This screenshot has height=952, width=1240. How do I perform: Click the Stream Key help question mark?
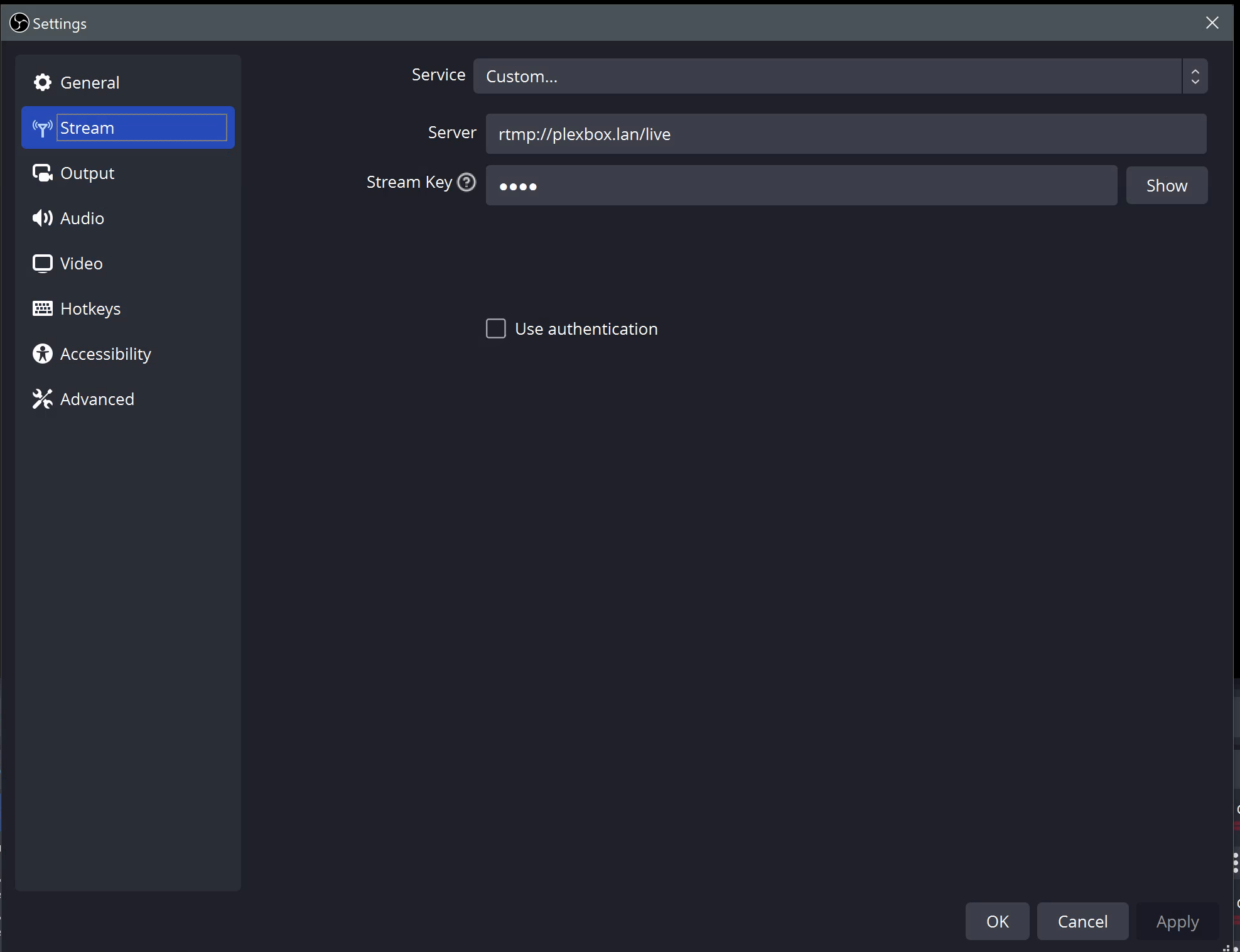point(466,182)
